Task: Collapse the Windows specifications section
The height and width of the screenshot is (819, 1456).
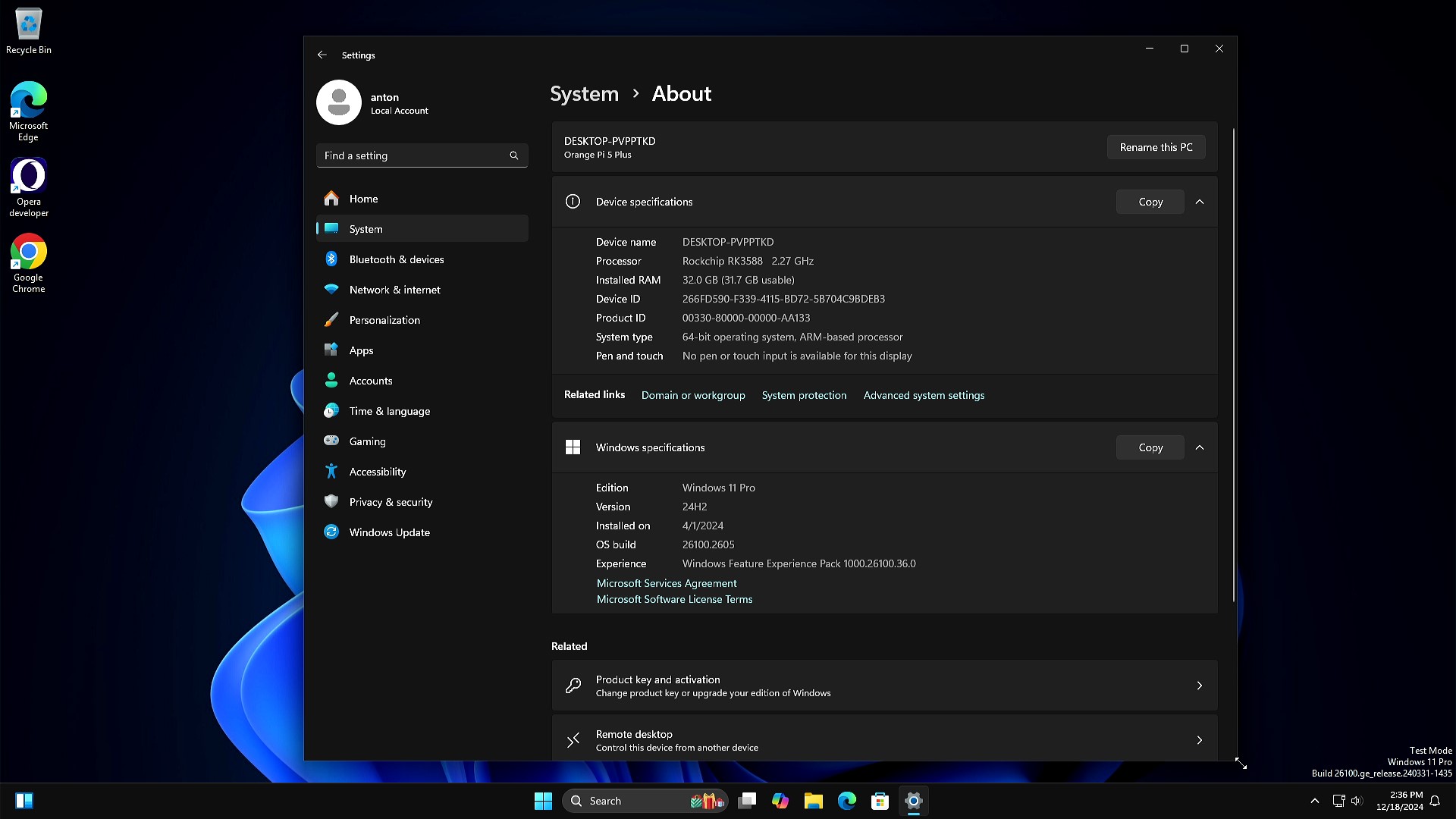Action: click(1200, 447)
